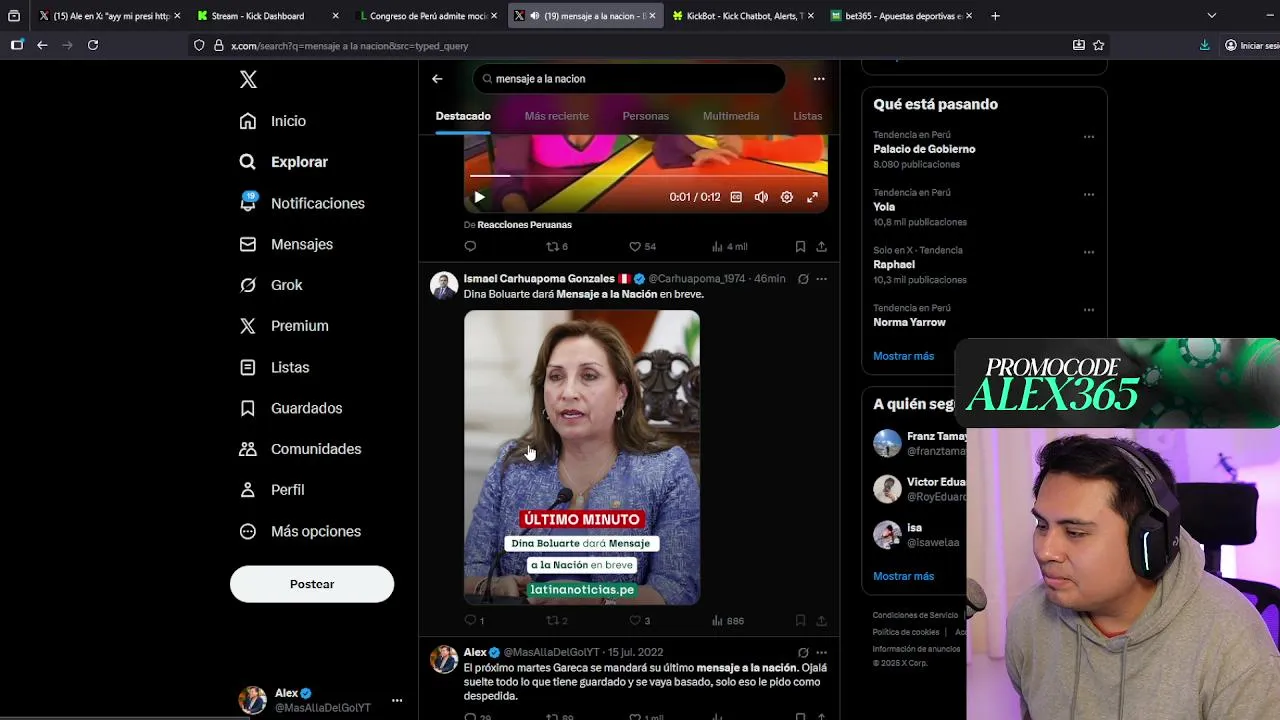Bookmark this page with star icon
Image resolution: width=1280 pixels, height=720 pixels.
1099,45
